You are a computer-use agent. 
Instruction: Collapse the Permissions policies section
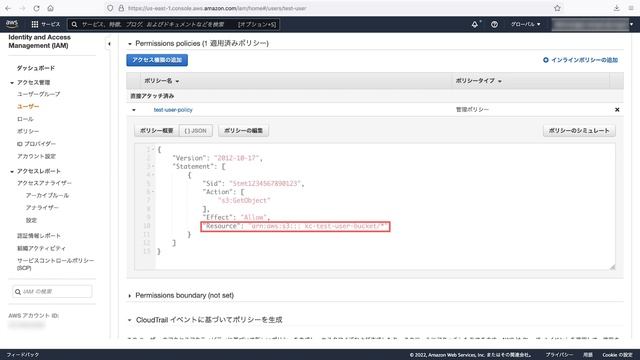tap(130, 44)
